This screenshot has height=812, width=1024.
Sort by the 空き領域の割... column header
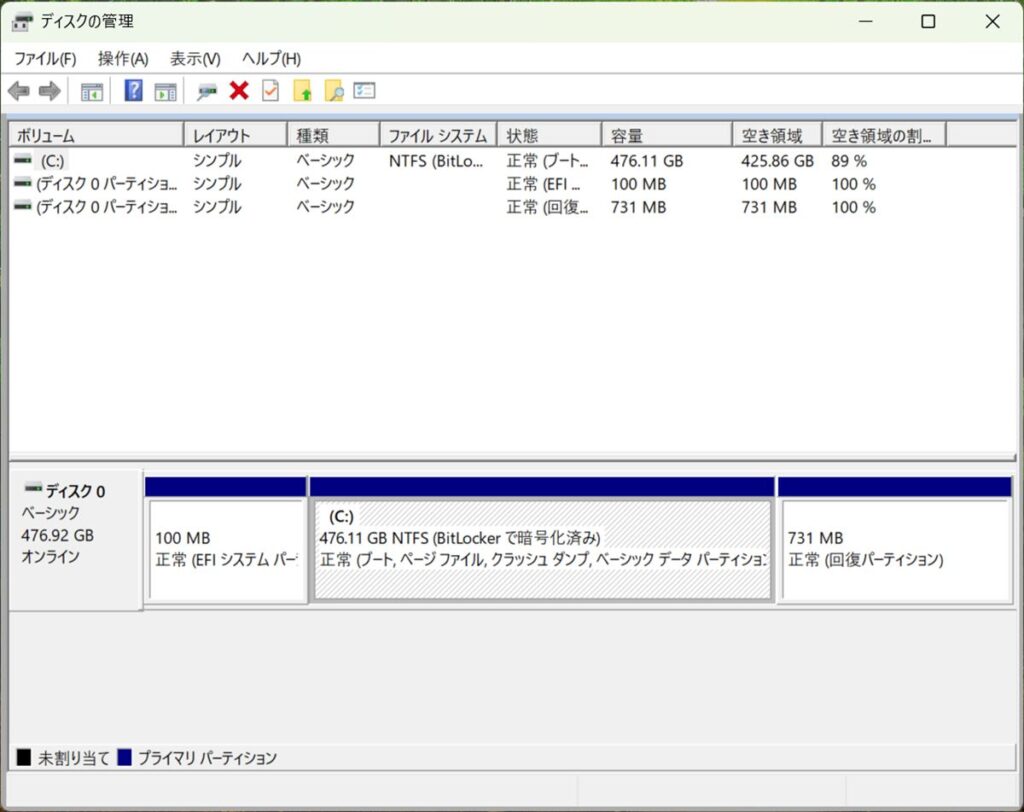(x=885, y=135)
